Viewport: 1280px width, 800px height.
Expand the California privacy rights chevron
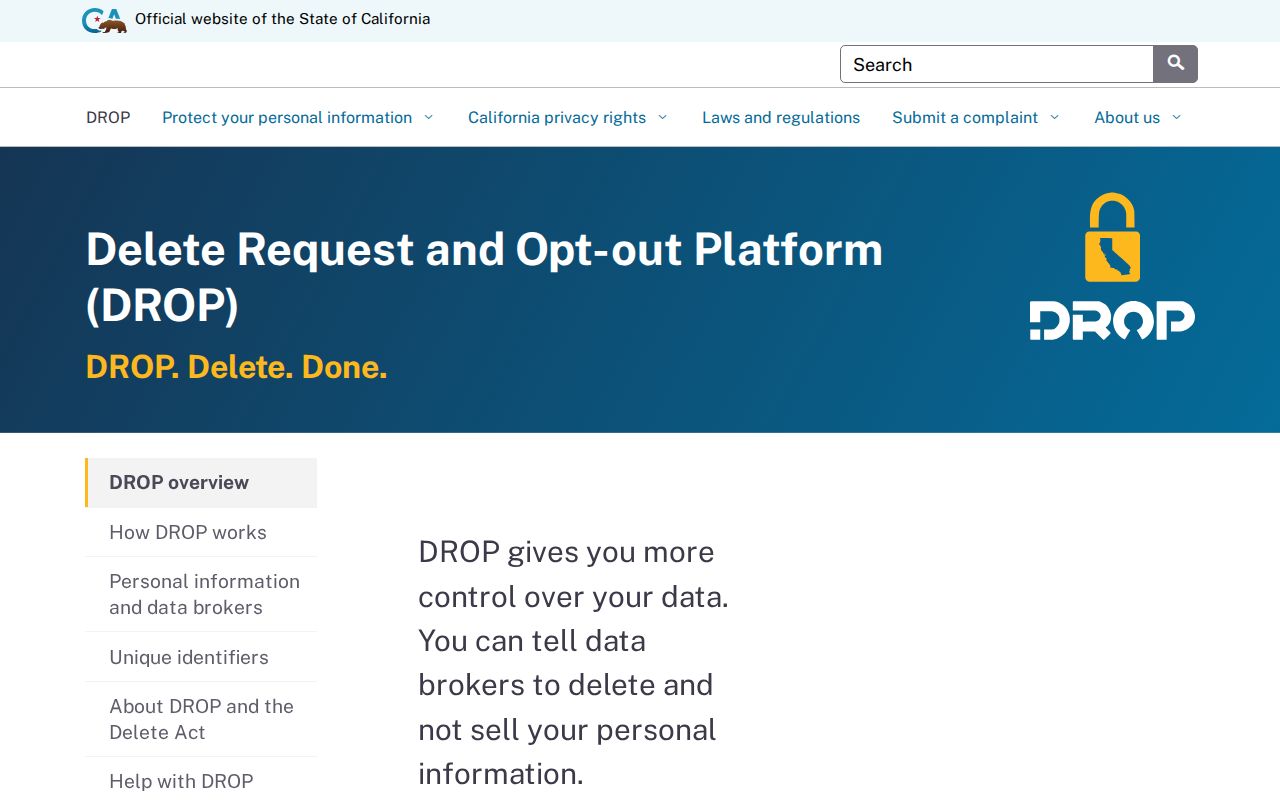point(662,117)
